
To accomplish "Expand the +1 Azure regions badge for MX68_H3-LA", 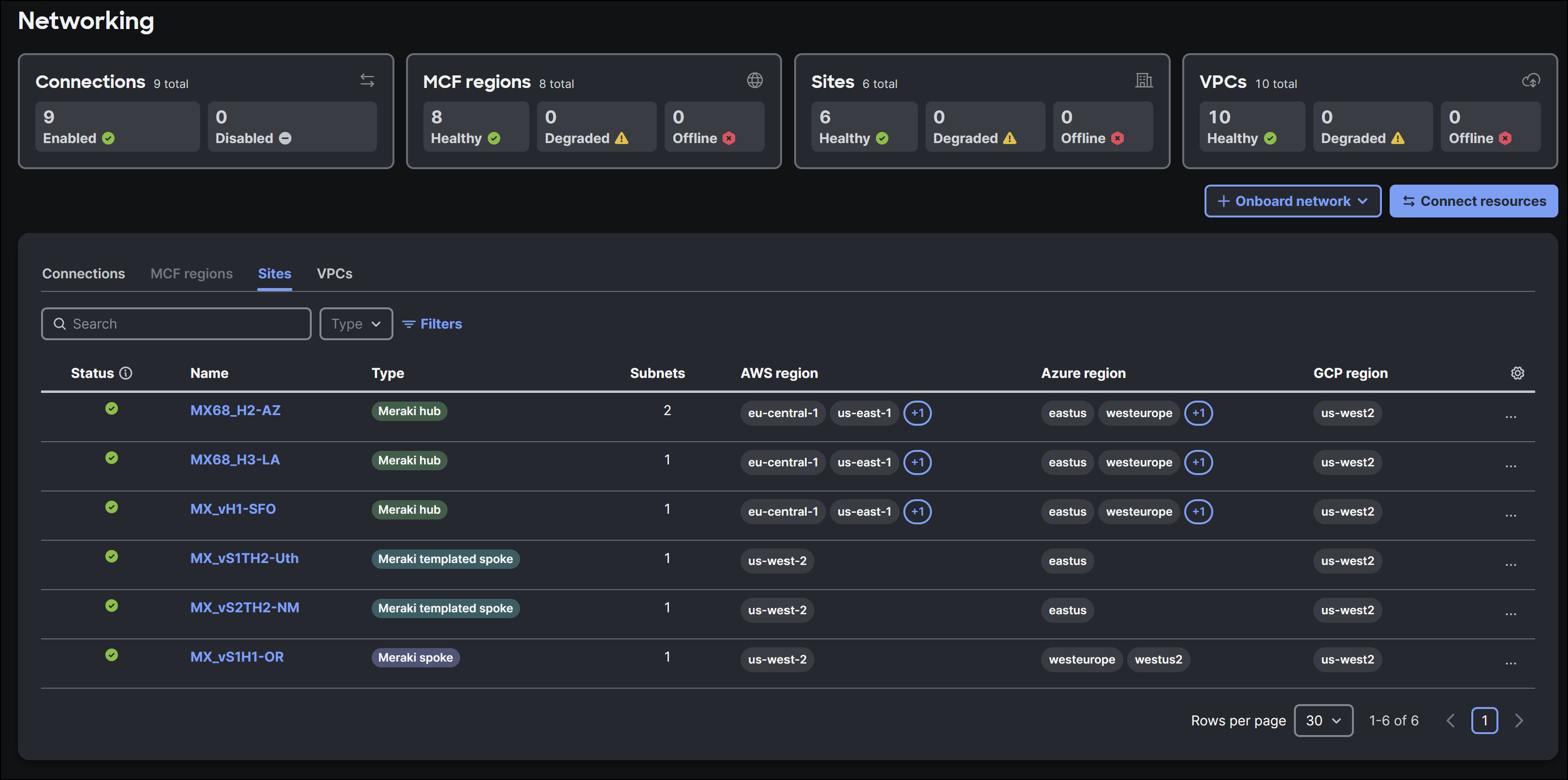I will (1199, 462).
